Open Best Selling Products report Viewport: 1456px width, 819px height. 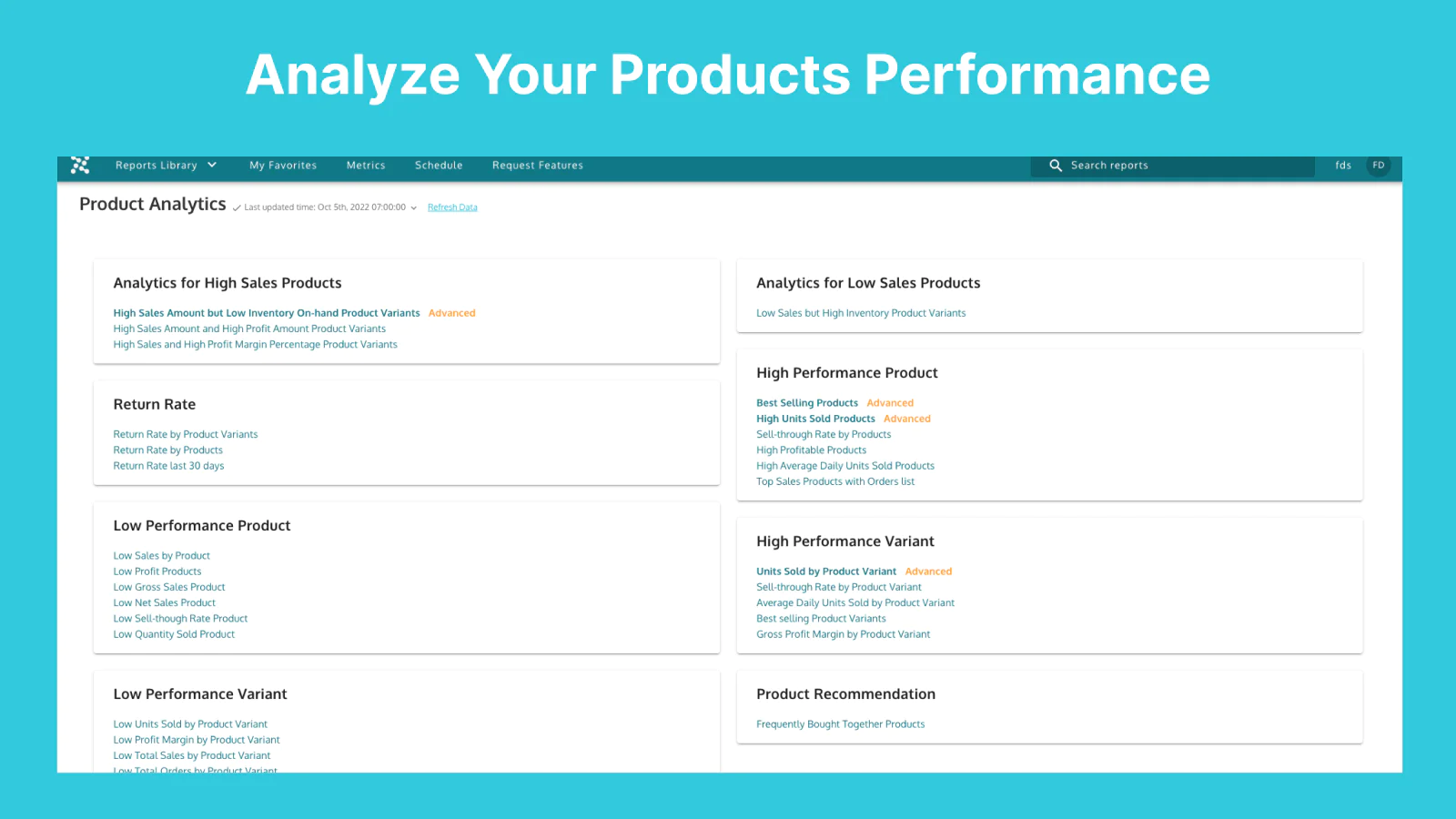click(807, 403)
